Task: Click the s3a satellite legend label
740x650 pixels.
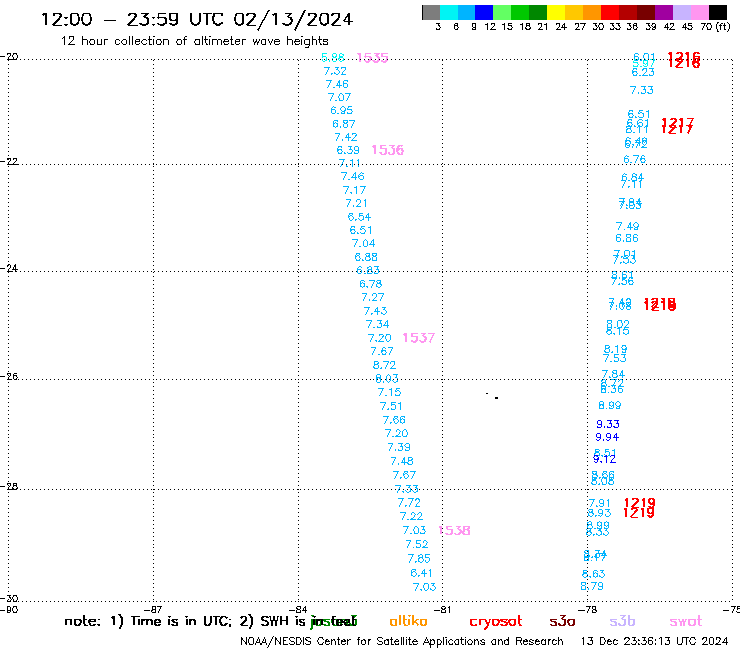Action: tap(562, 622)
